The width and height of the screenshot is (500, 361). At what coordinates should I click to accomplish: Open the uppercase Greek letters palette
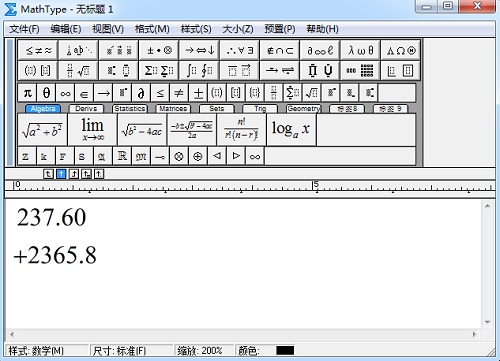tap(401, 50)
